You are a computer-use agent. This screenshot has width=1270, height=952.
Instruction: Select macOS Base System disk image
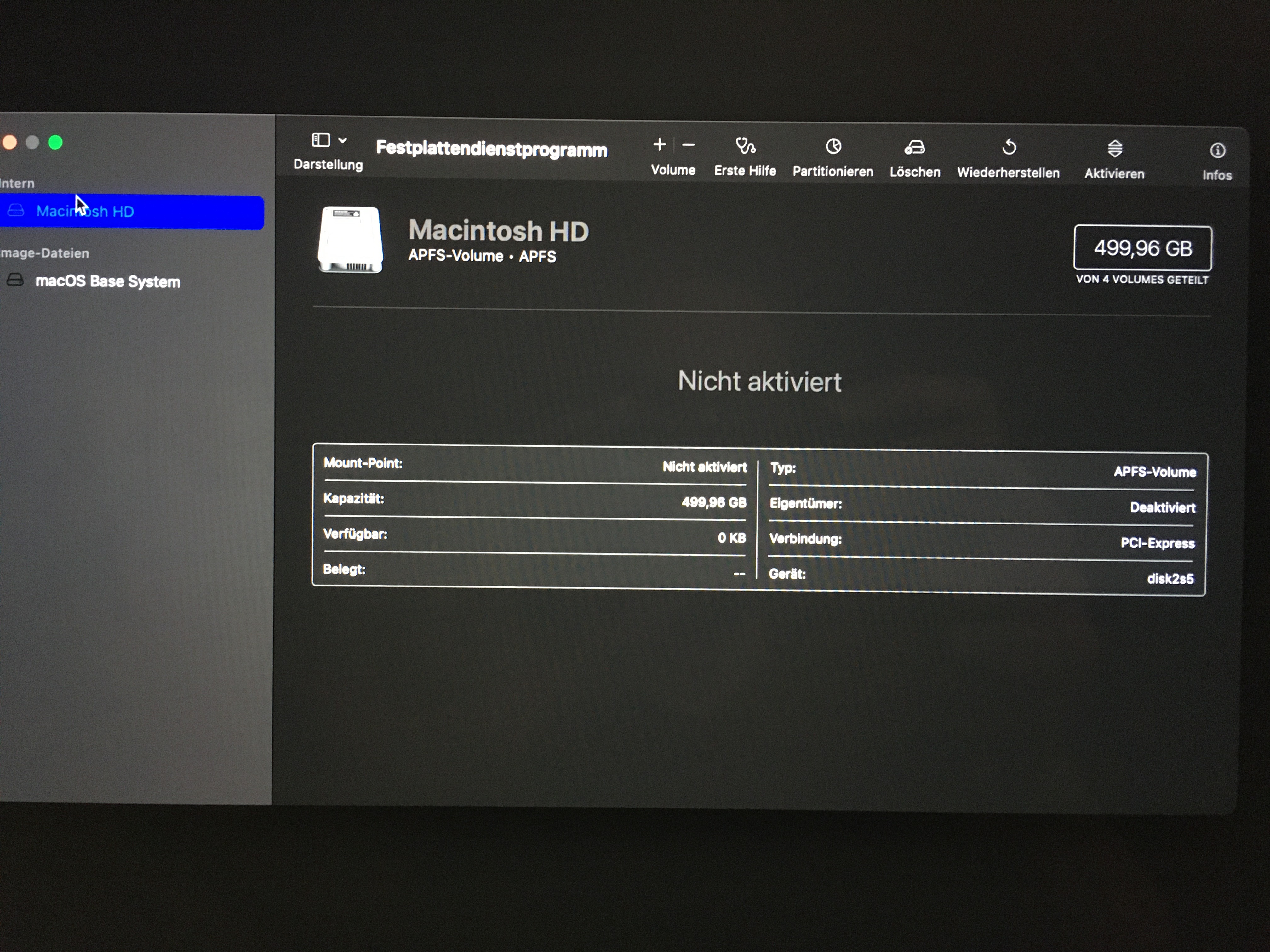107,281
